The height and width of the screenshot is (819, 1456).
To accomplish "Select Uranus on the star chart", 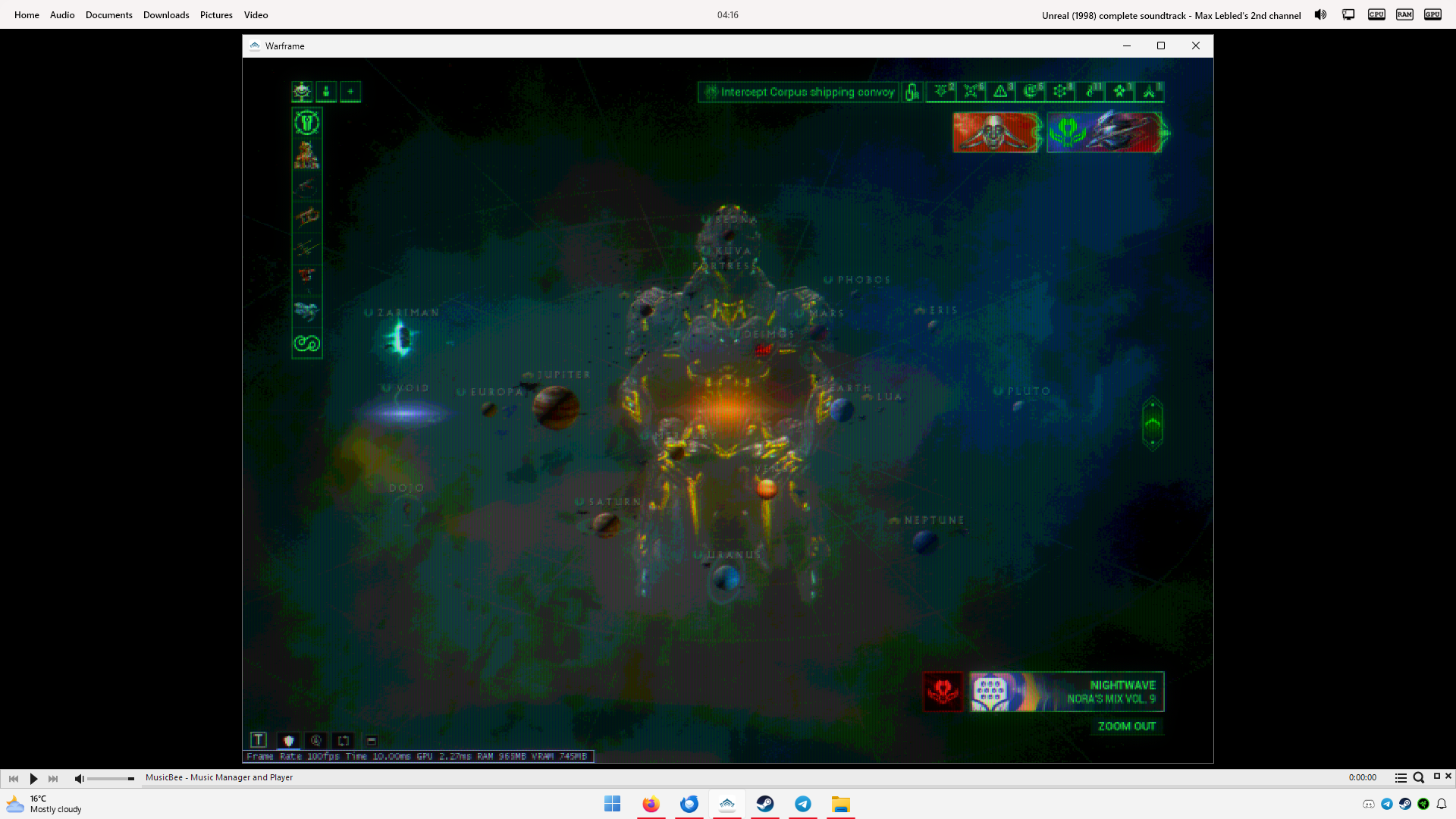I will [x=726, y=579].
